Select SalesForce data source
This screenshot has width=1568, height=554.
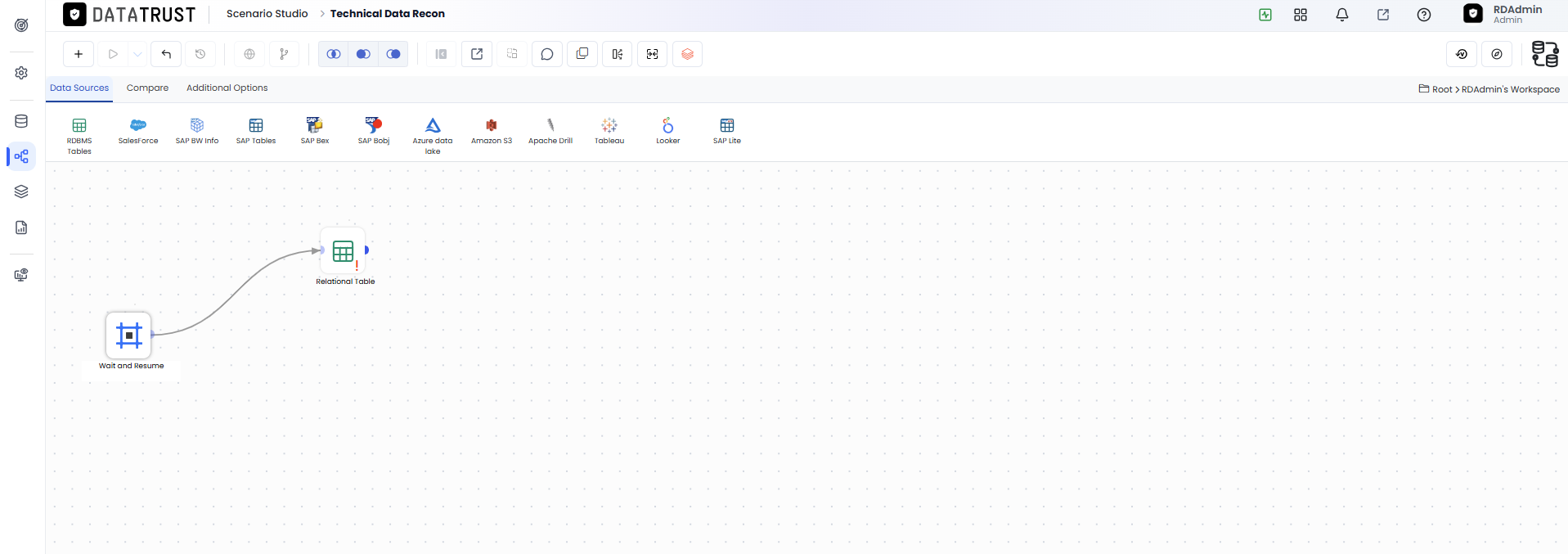138,131
